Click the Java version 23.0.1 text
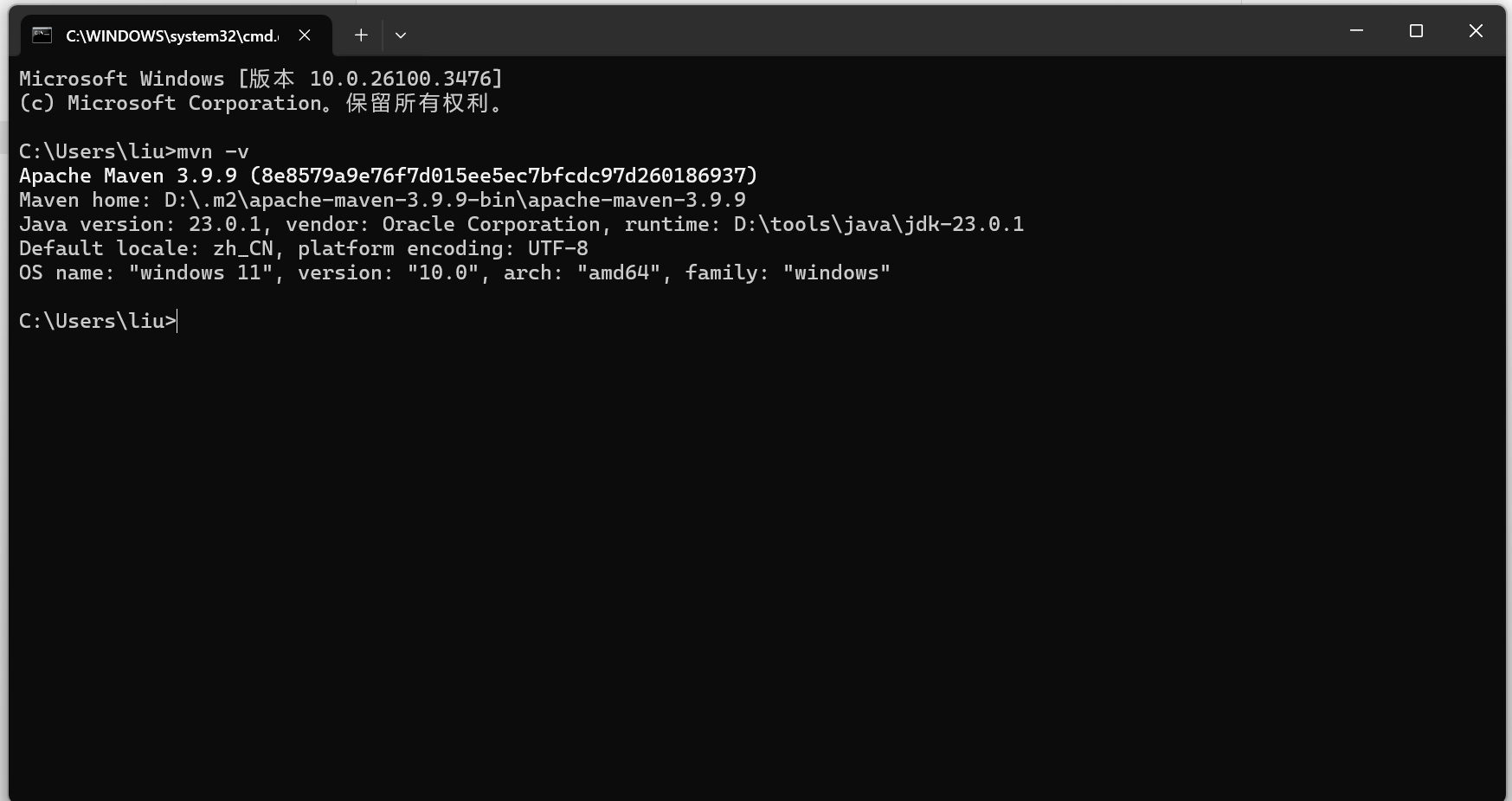 point(139,224)
